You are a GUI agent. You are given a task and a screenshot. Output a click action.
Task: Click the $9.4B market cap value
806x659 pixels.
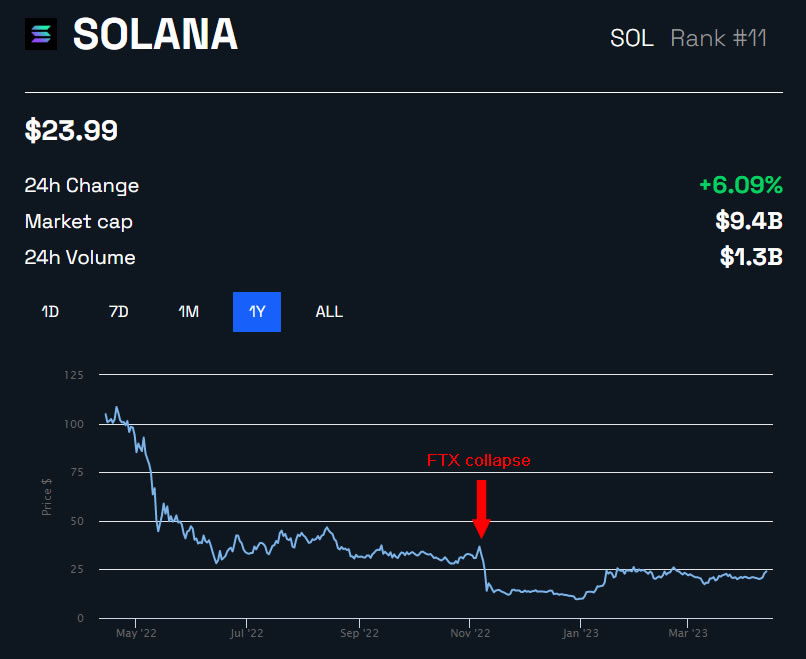(748, 221)
